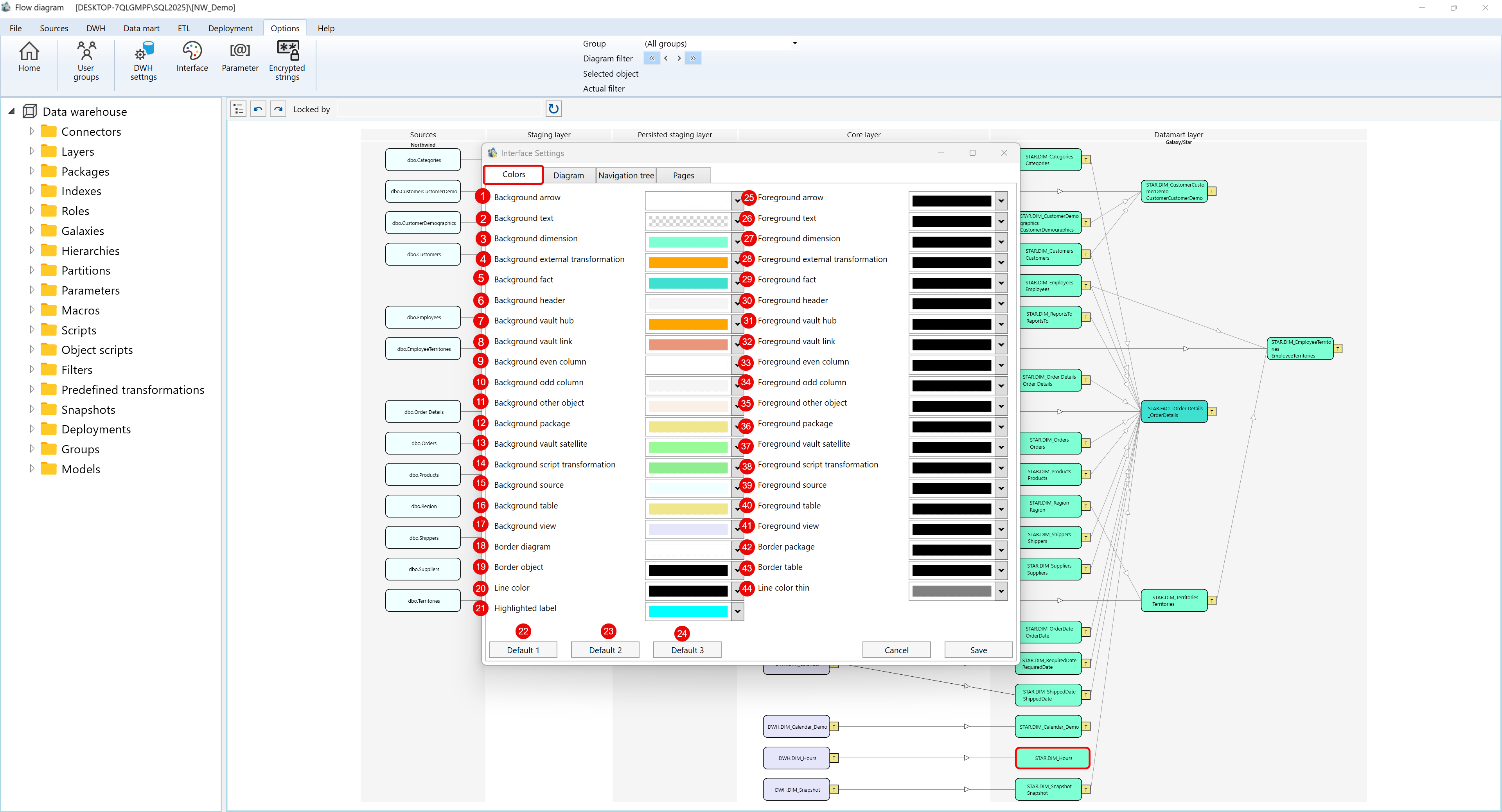This screenshot has height=812, width=1502.
Task: Click the diagram refresh icon
Action: coord(553,108)
